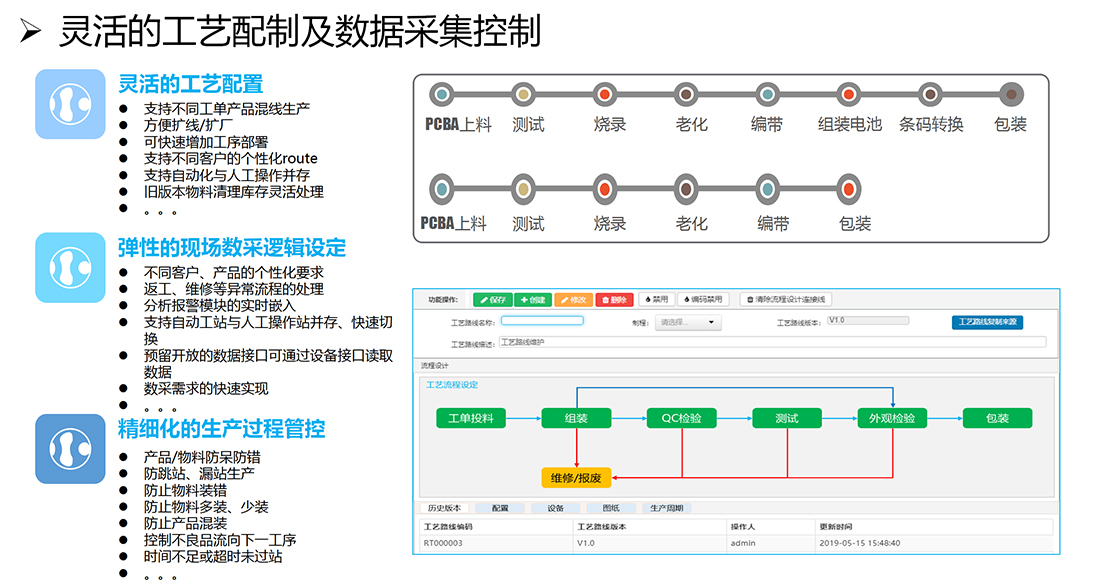This screenshot has width=1116, height=588.
Task: Click the 工艺路线版本 V1.0 field
Action: [x=868, y=320]
